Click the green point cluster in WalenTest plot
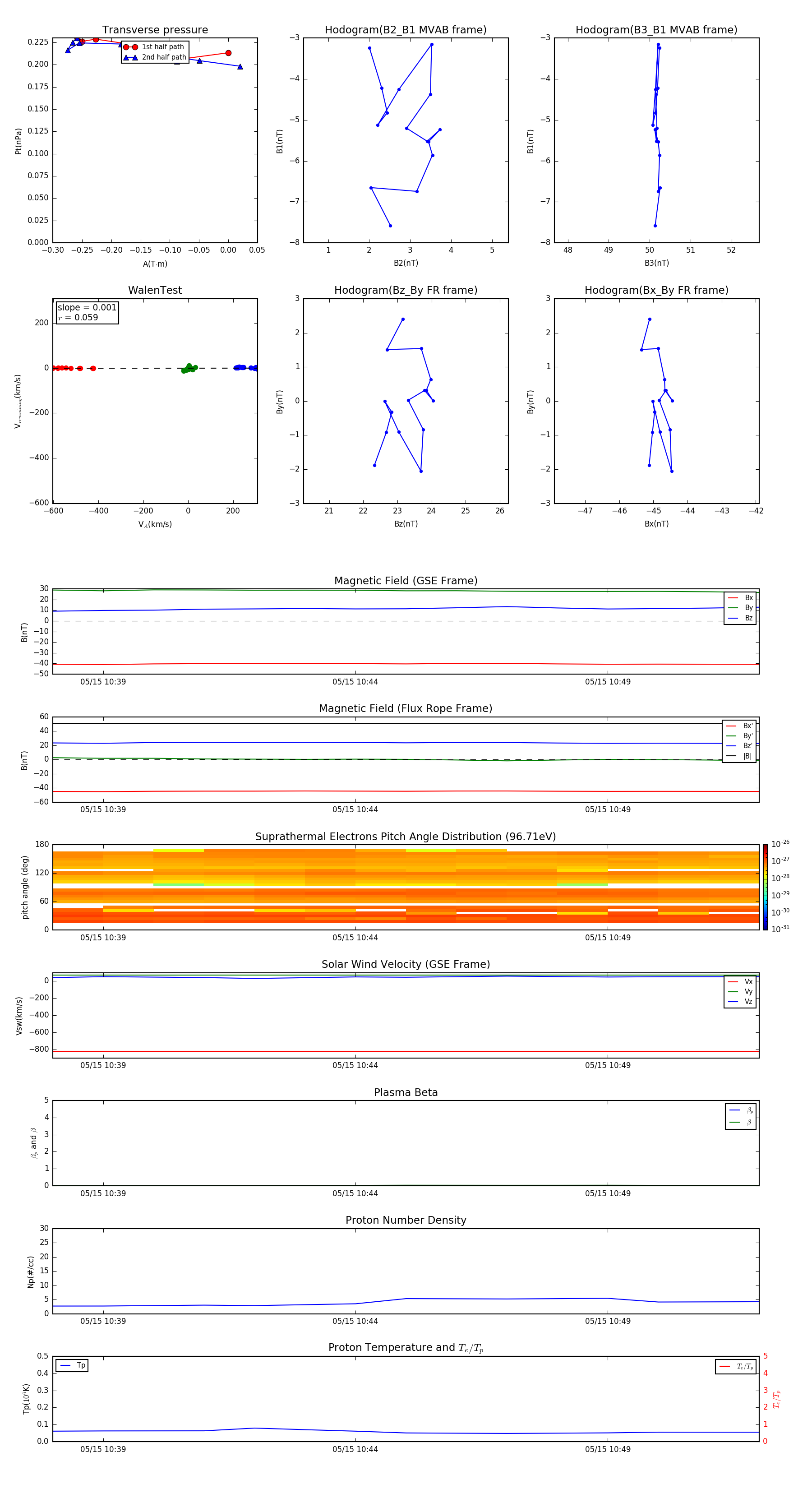812x1489 pixels. [189, 368]
